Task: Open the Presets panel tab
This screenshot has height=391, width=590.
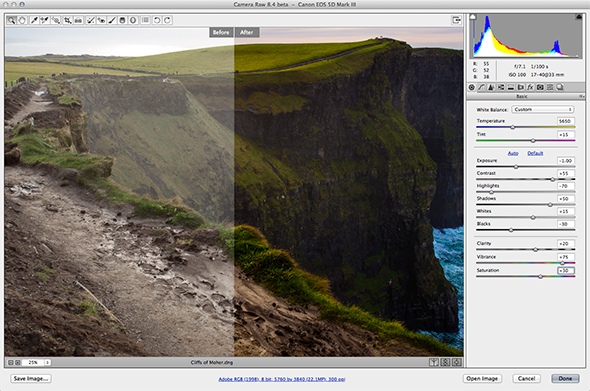Action: (x=550, y=87)
